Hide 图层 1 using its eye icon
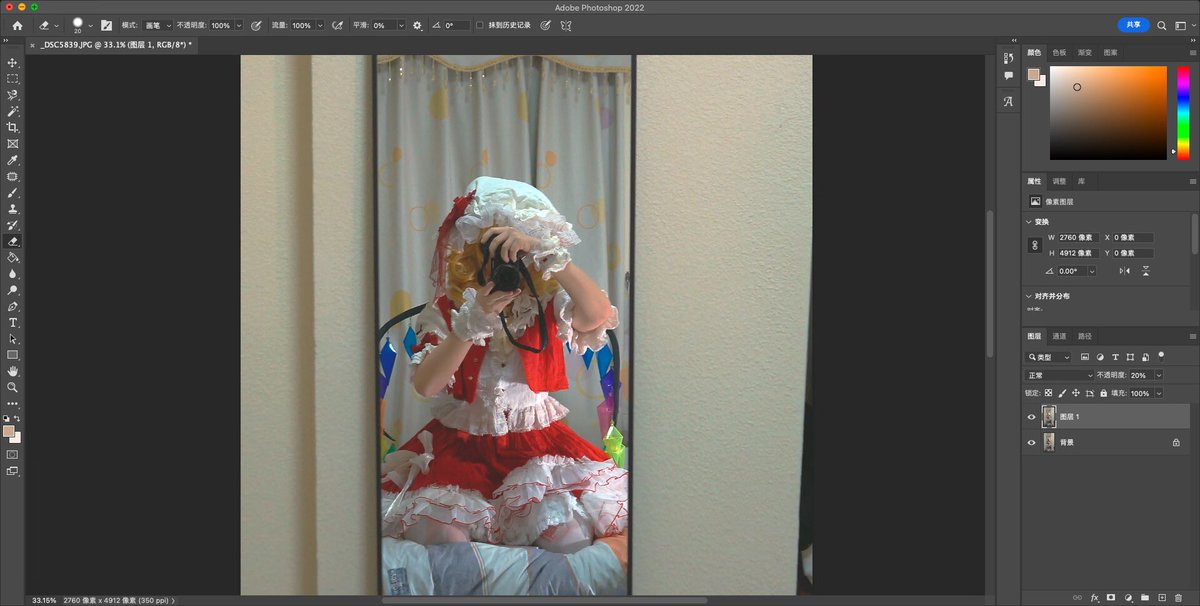The image size is (1200, 606). [1032, 417]
